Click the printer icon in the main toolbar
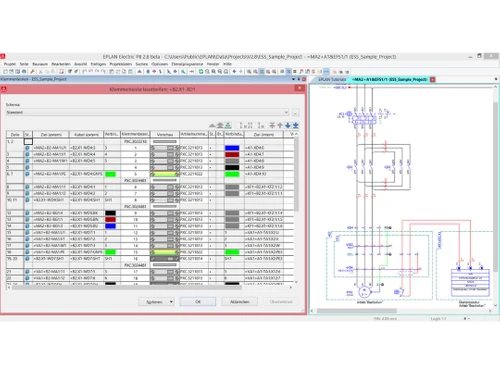 24,71
